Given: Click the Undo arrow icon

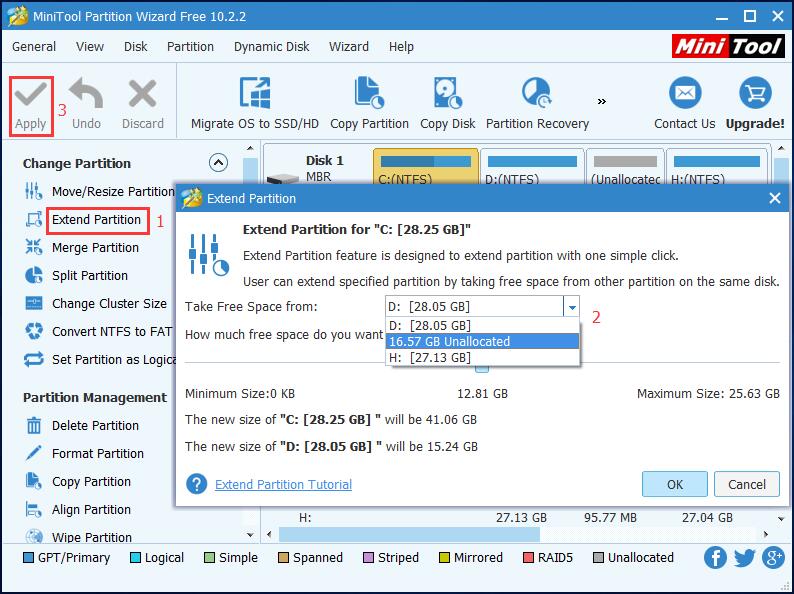Looking at the screenshot, I should pyautogui.click(x=86, y=94).
